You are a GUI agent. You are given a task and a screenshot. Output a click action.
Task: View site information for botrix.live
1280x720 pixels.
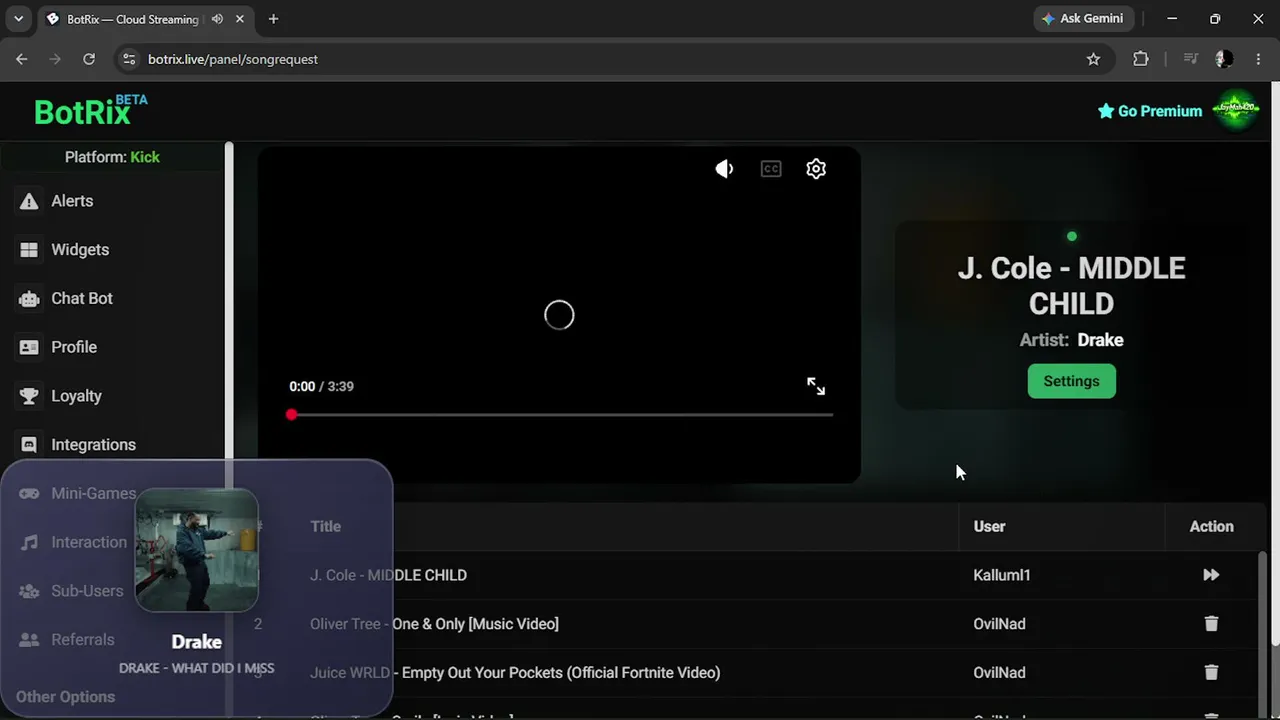click(x=128, y=59)
